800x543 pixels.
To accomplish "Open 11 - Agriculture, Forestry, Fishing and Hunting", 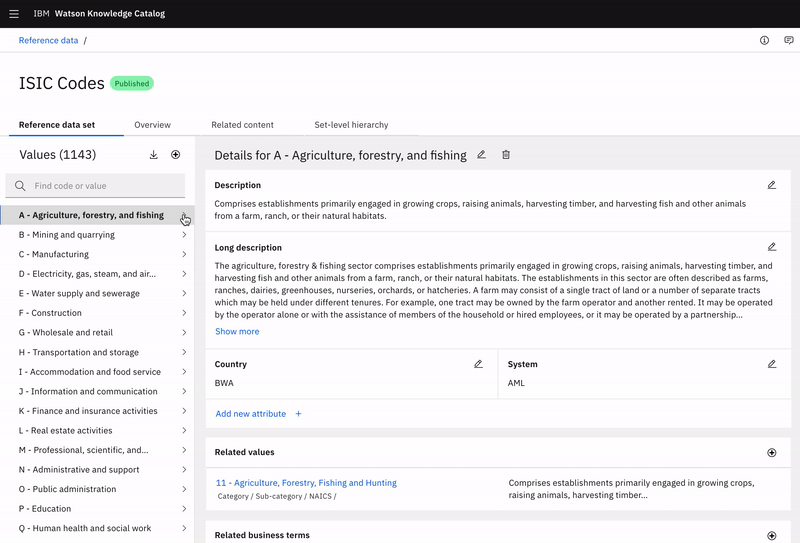I will click(306, 483).
